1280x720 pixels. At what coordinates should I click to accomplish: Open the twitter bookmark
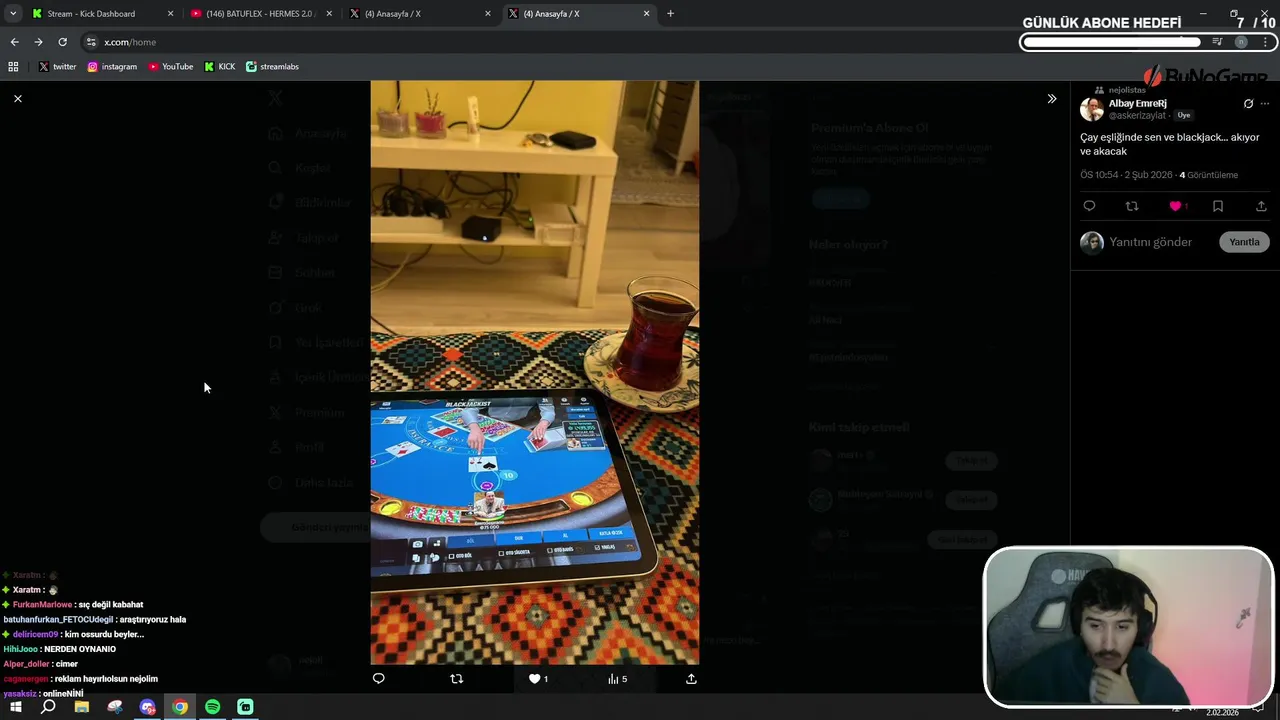[57, 67]
